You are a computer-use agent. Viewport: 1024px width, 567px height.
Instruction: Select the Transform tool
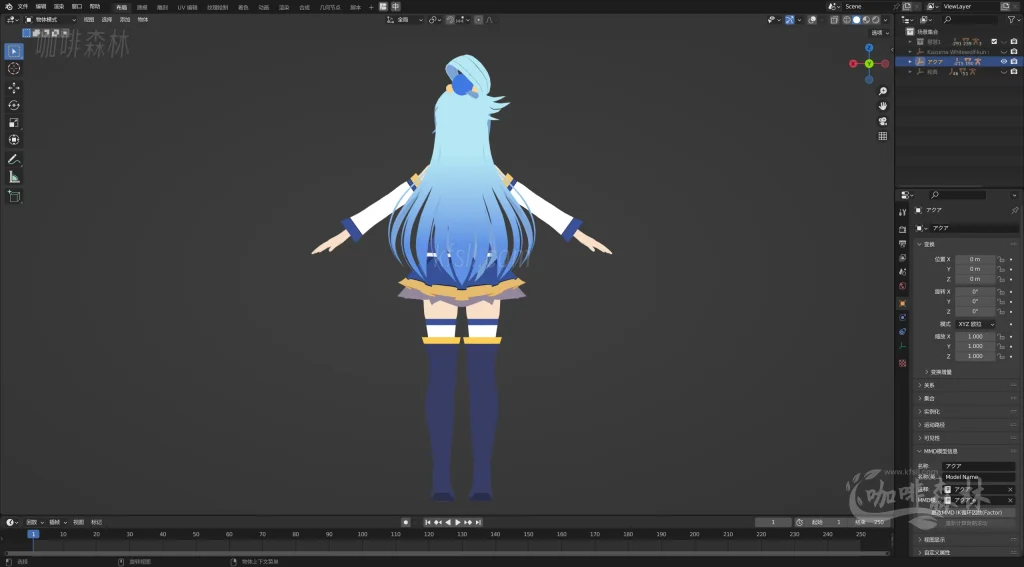click(14, 140)
